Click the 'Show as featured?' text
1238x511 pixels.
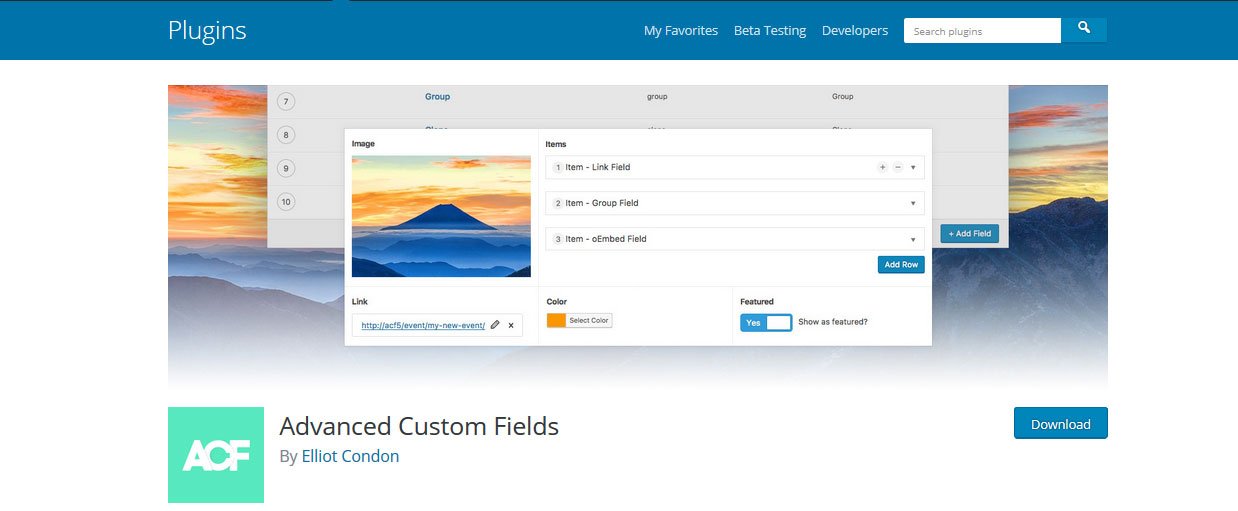tap(833, 322)
